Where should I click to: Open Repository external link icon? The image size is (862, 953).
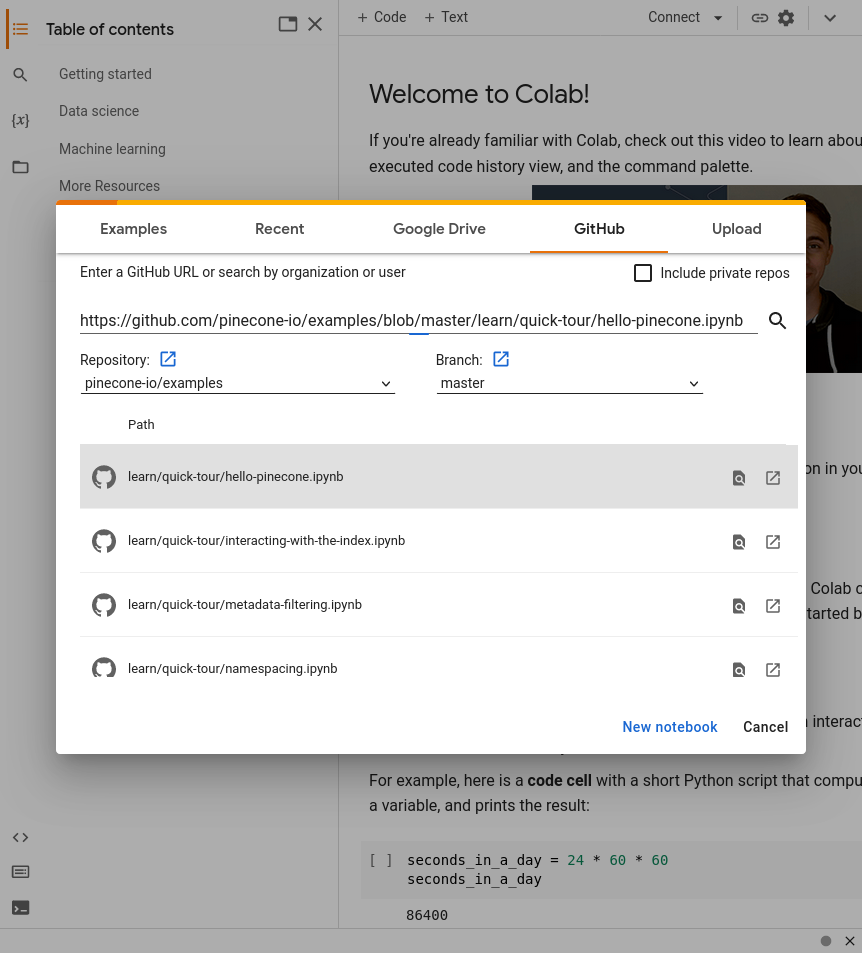coord(168,359)
